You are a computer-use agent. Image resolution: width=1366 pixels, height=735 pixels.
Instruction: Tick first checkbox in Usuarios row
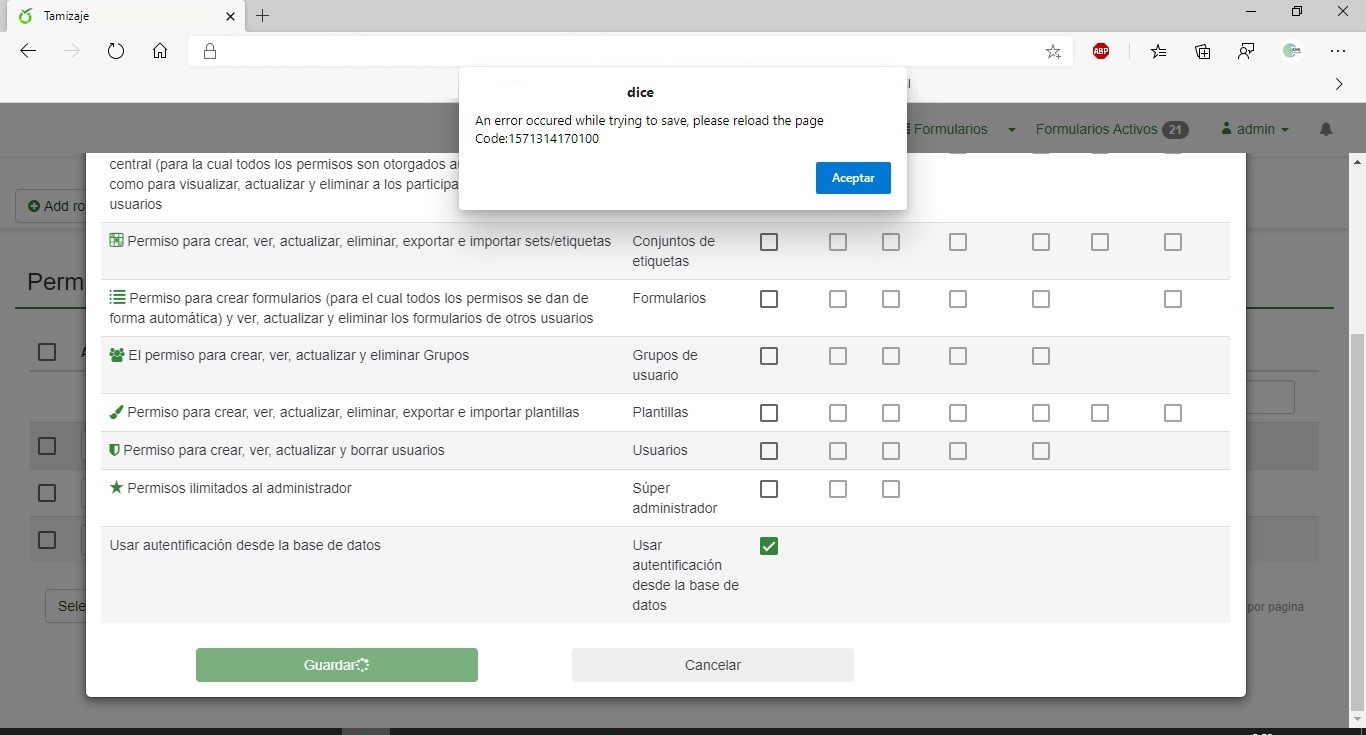pyautogui.click(x=768, y=451)
